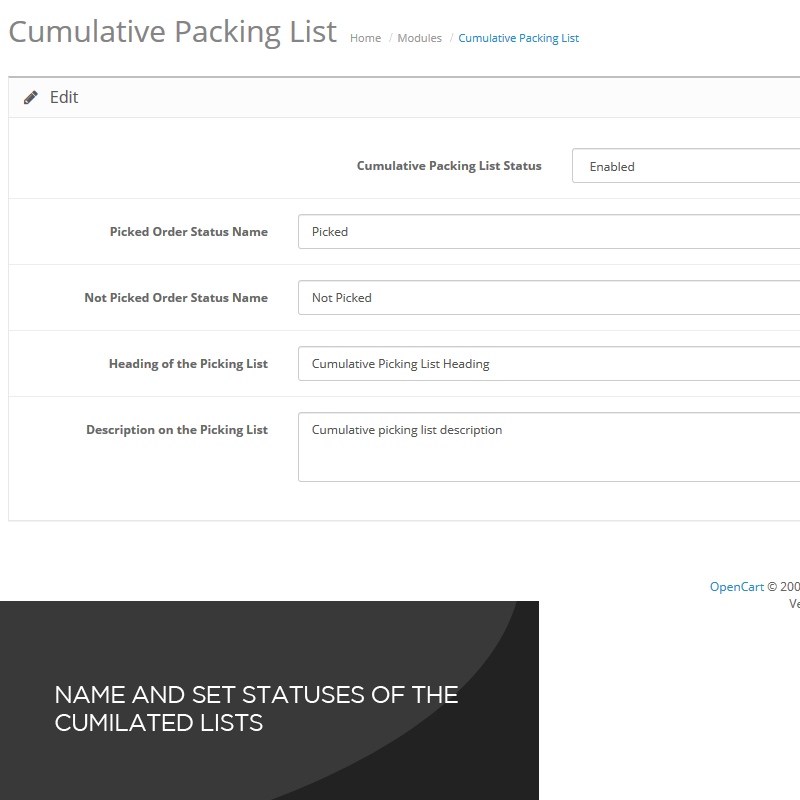Click the Description on the Picking List label
The image size is (800, 800).
pyautogui.click(x=177, y=430)
